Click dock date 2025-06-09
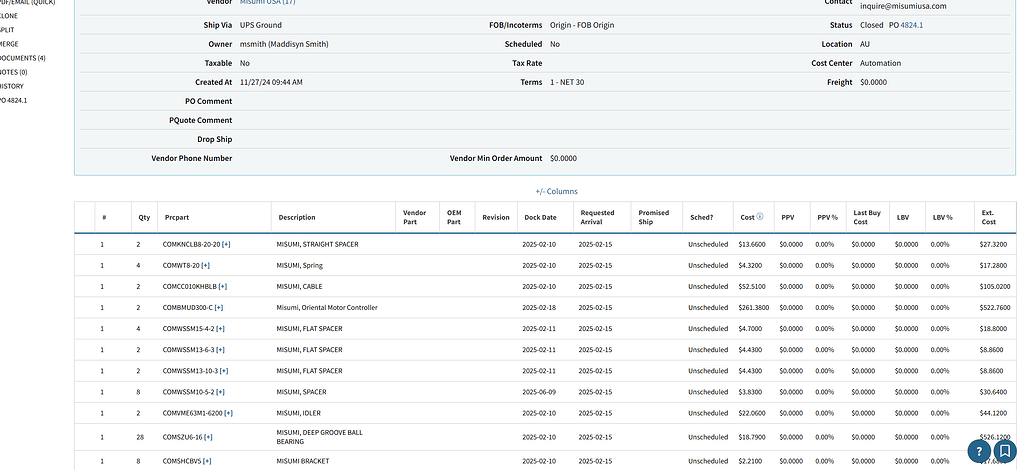The height and width of the screenshot is (470, 1023). click(540, 392)
